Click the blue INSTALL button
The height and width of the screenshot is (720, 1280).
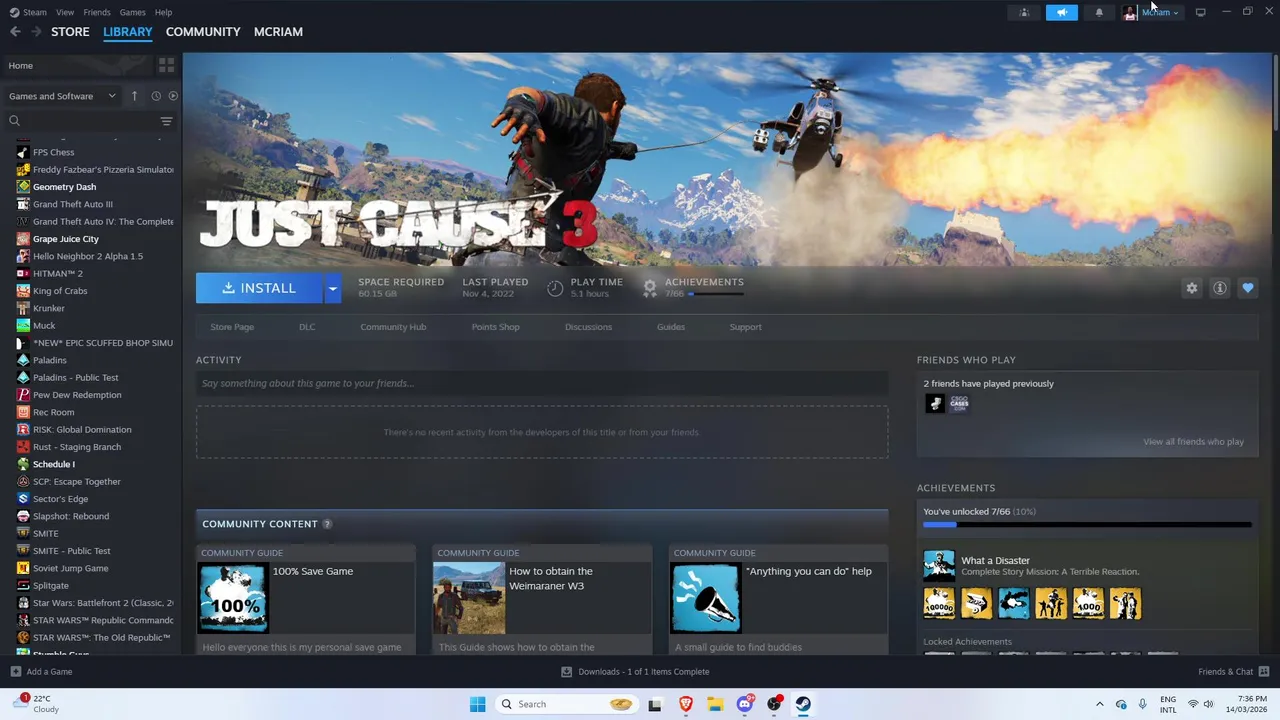(259, 288)
